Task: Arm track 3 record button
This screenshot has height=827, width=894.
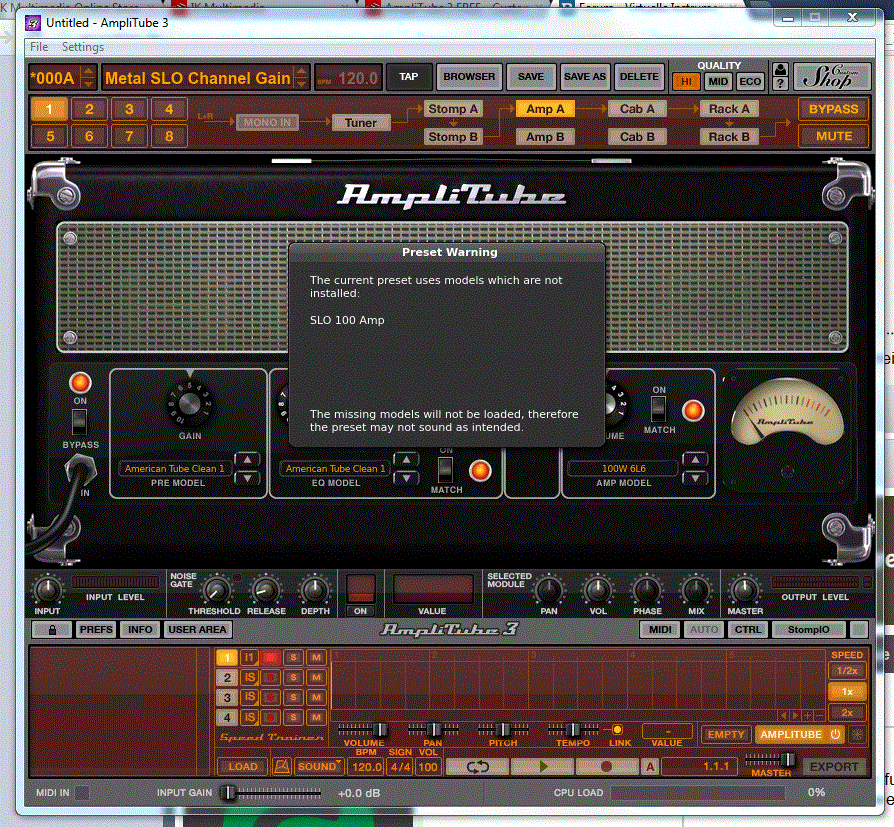Action: 270,698
